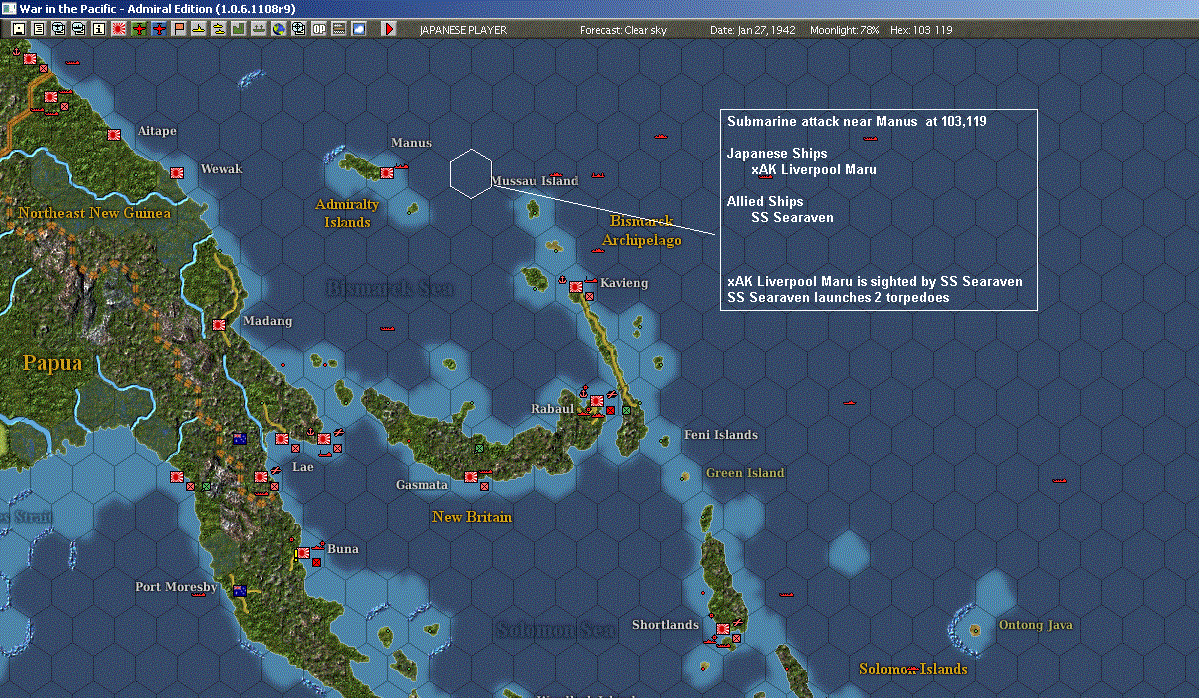Screen dimensions: 1199x698
Task: Click the crosshair target toolbar icon
Action: (298, 29)
